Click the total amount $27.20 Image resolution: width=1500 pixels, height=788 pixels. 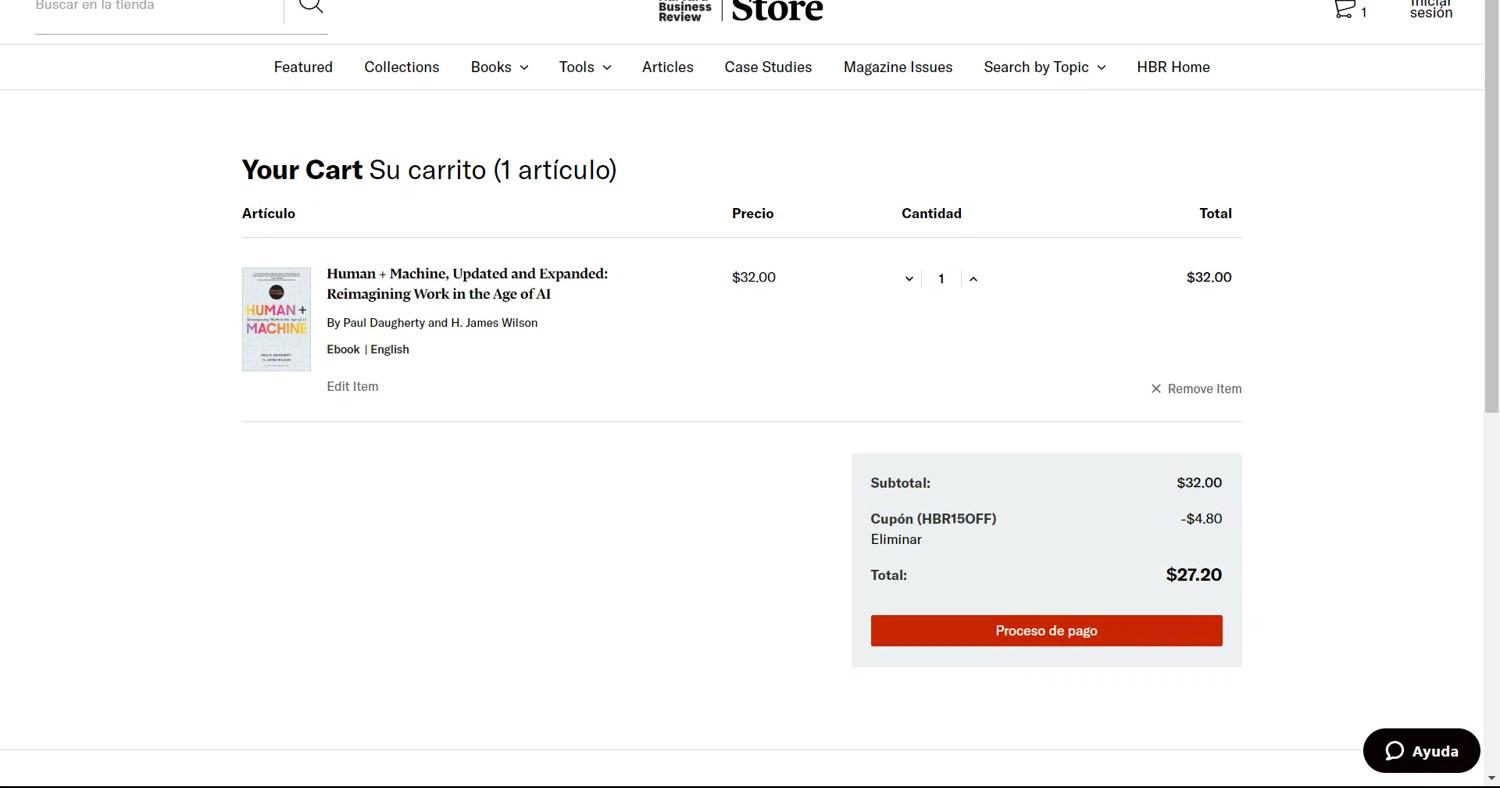coord(1194,575)
